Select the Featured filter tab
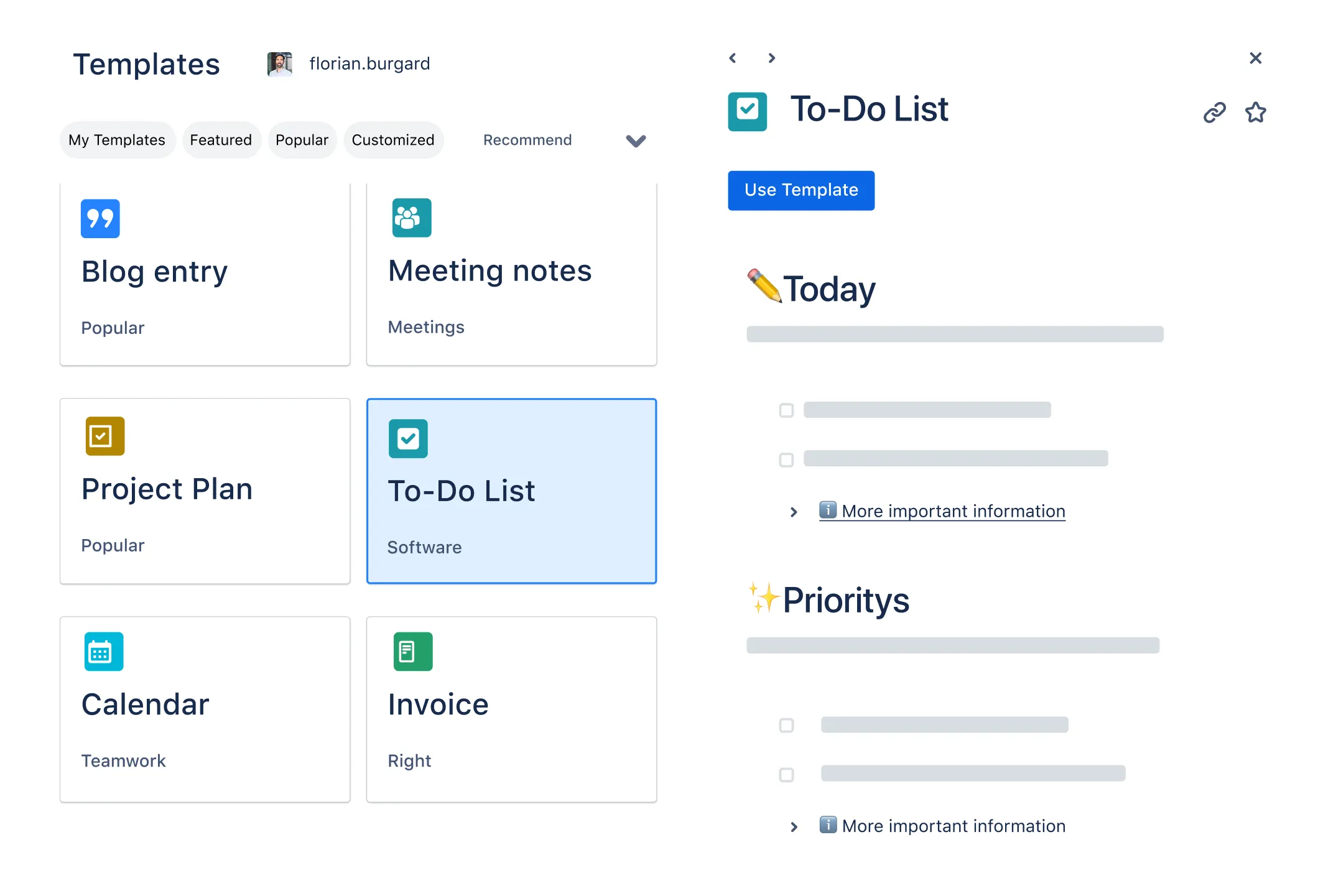The image size is (1336, 896). [x=221, y=140]
